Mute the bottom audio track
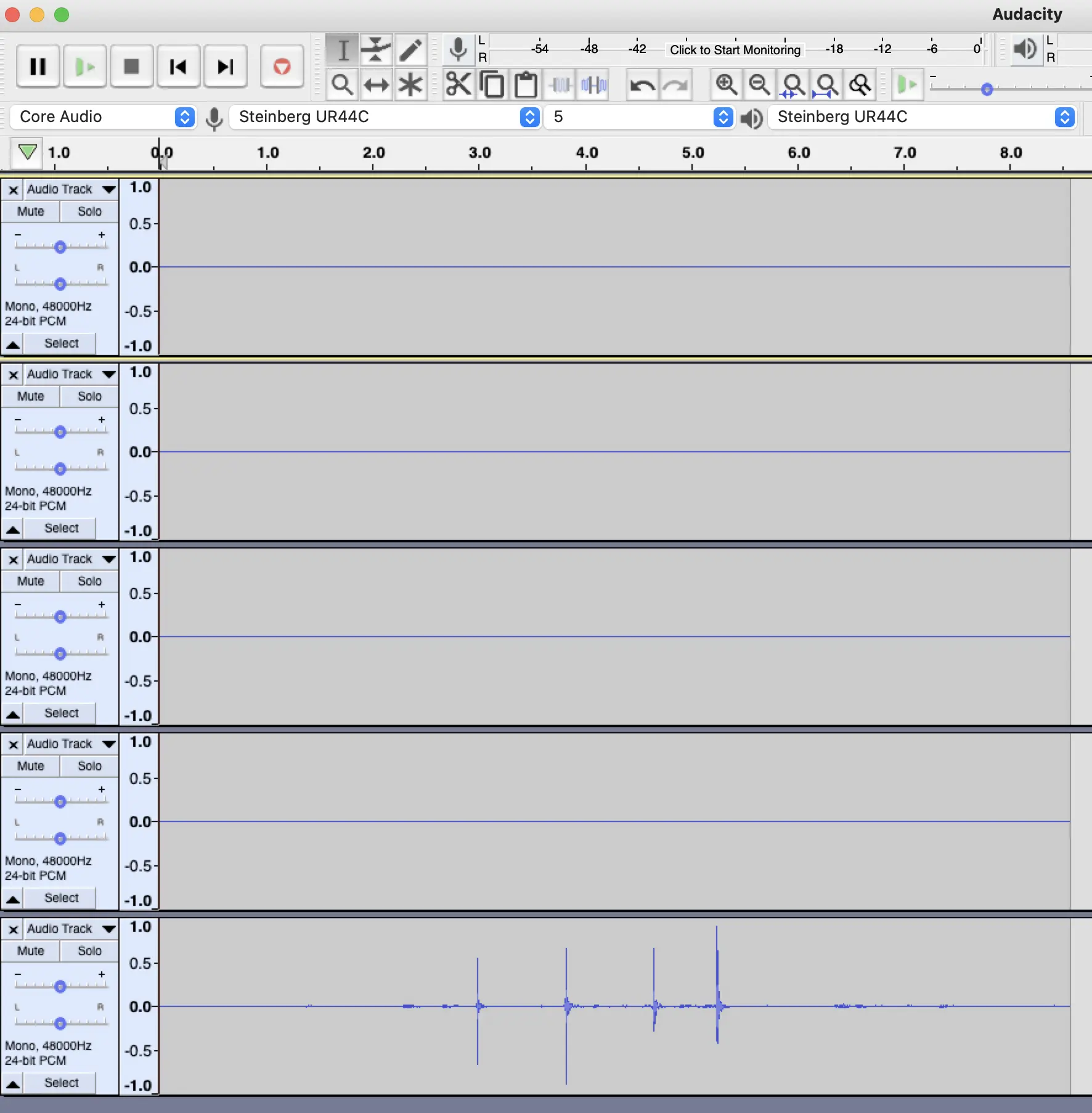1092x1113 pixels. click(x=31, y=951)
